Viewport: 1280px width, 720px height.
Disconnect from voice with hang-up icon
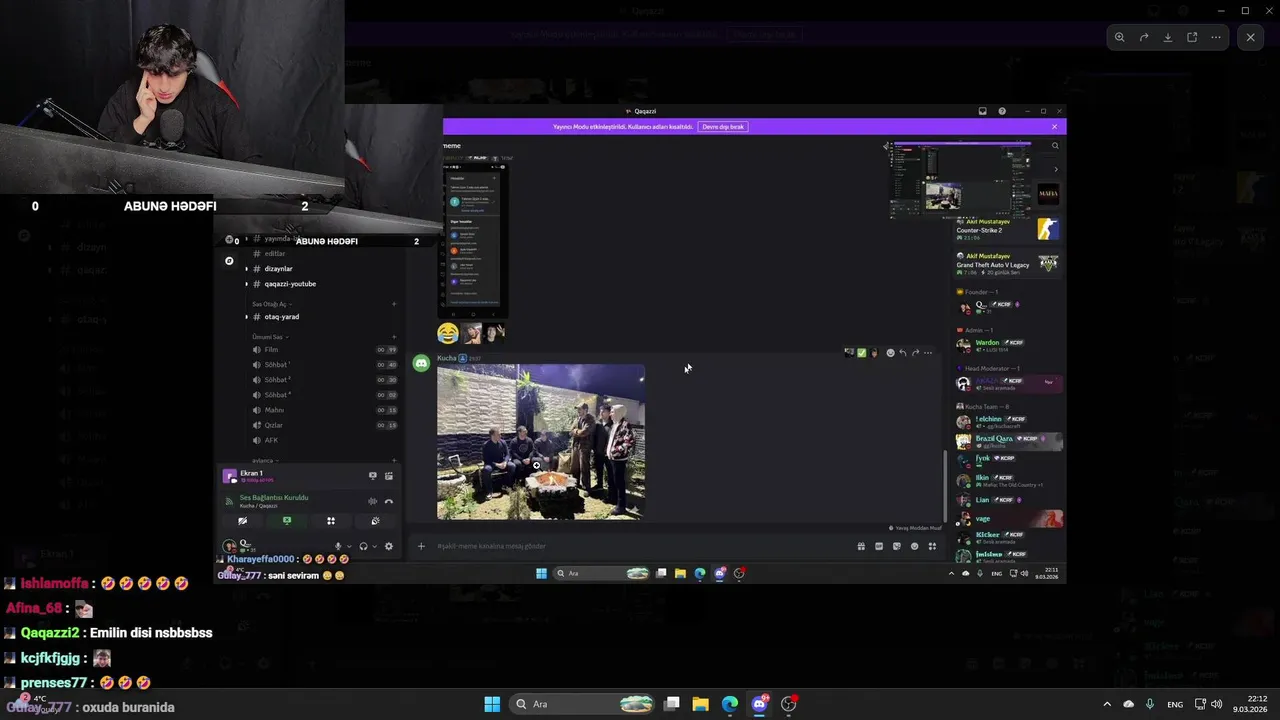389,501
